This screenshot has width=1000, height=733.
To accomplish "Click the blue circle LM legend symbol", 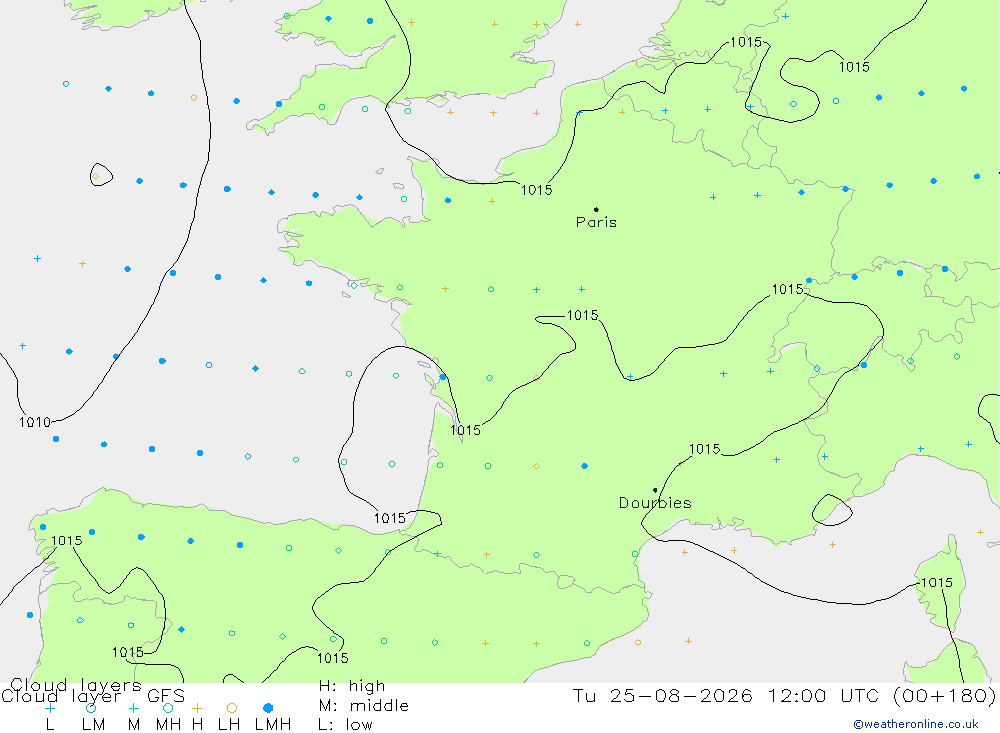I will coord(91,708).
